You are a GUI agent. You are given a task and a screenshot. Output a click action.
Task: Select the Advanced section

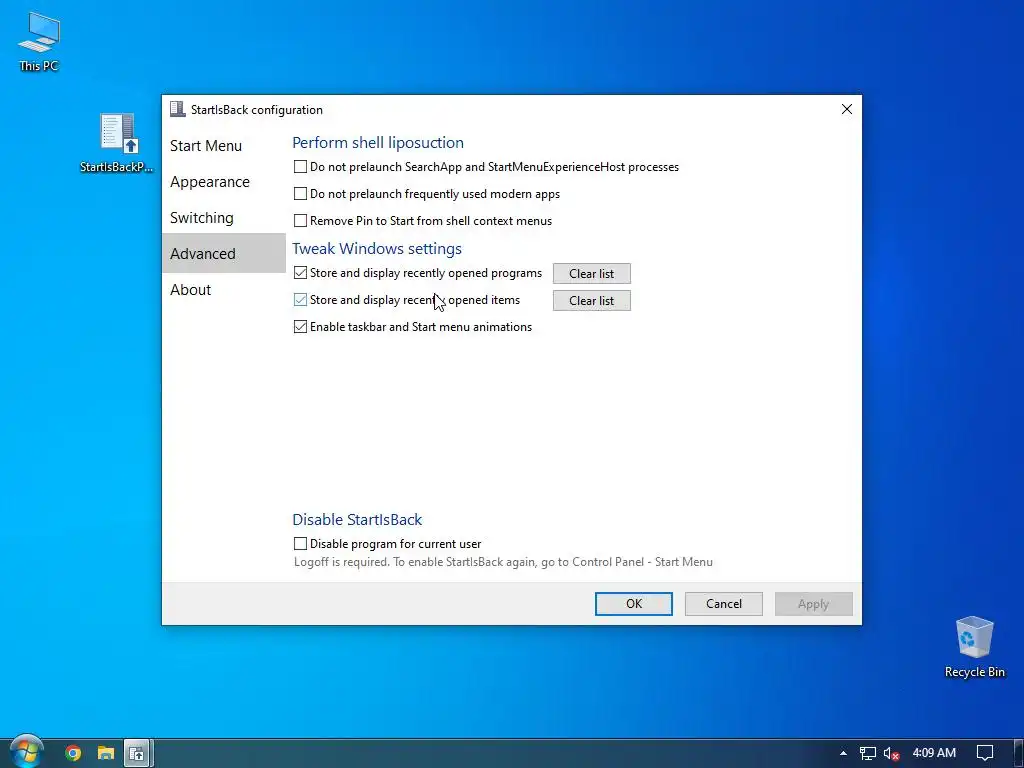pos(223,253)
